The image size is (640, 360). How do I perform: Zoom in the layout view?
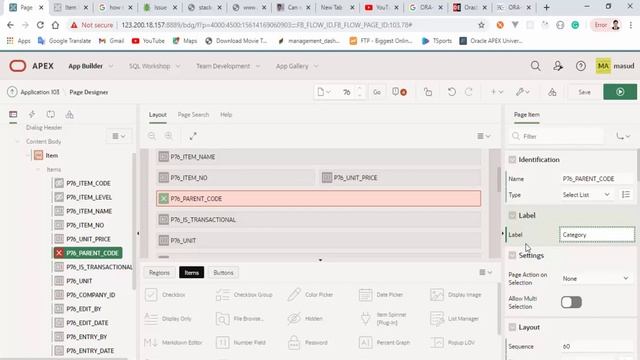tap(168, 136)
